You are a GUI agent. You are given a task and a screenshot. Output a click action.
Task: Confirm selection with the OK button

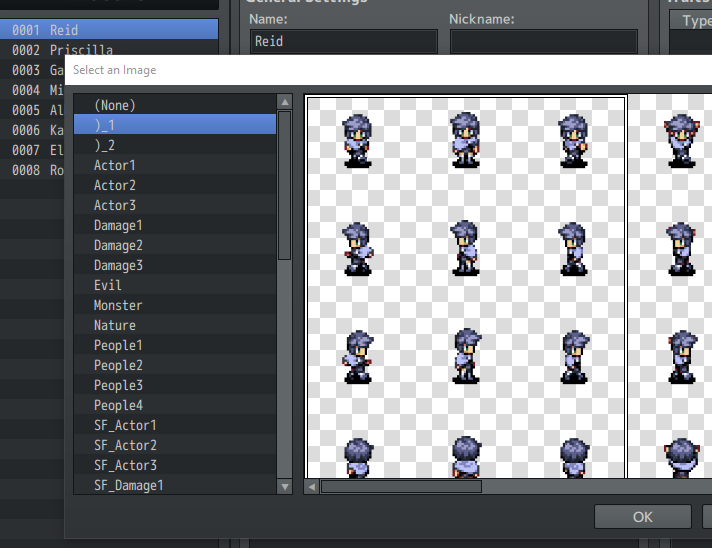tap(643, 517)
